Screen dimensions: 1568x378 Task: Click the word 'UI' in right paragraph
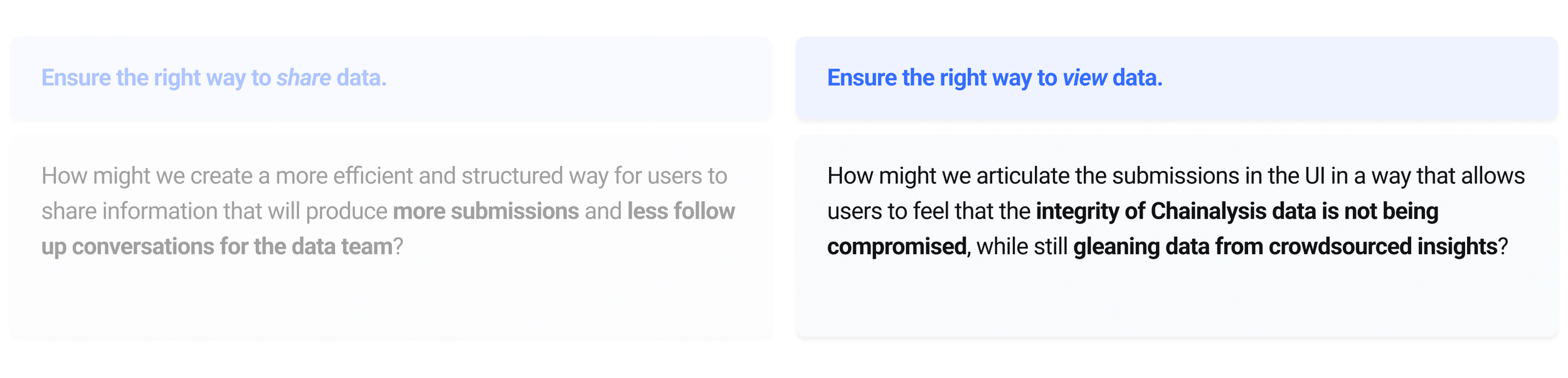(1315, 176)
